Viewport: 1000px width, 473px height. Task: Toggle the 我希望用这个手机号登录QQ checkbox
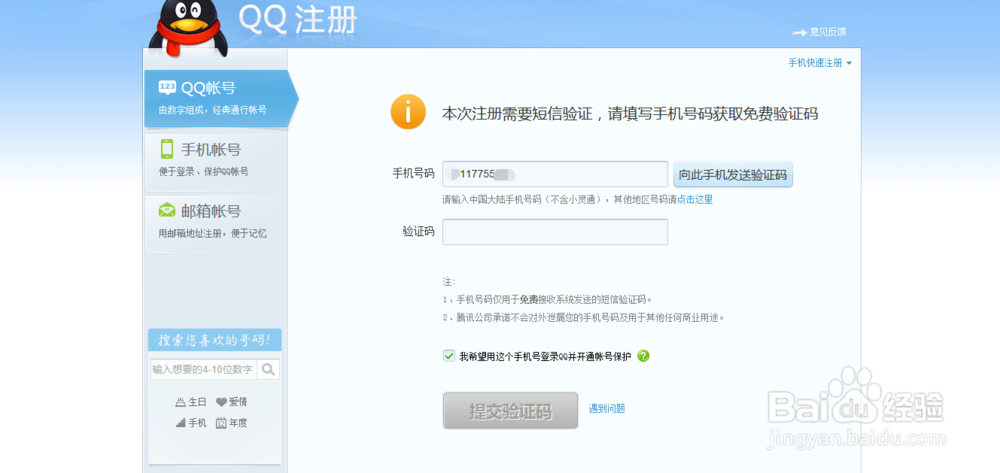[449, 356]
